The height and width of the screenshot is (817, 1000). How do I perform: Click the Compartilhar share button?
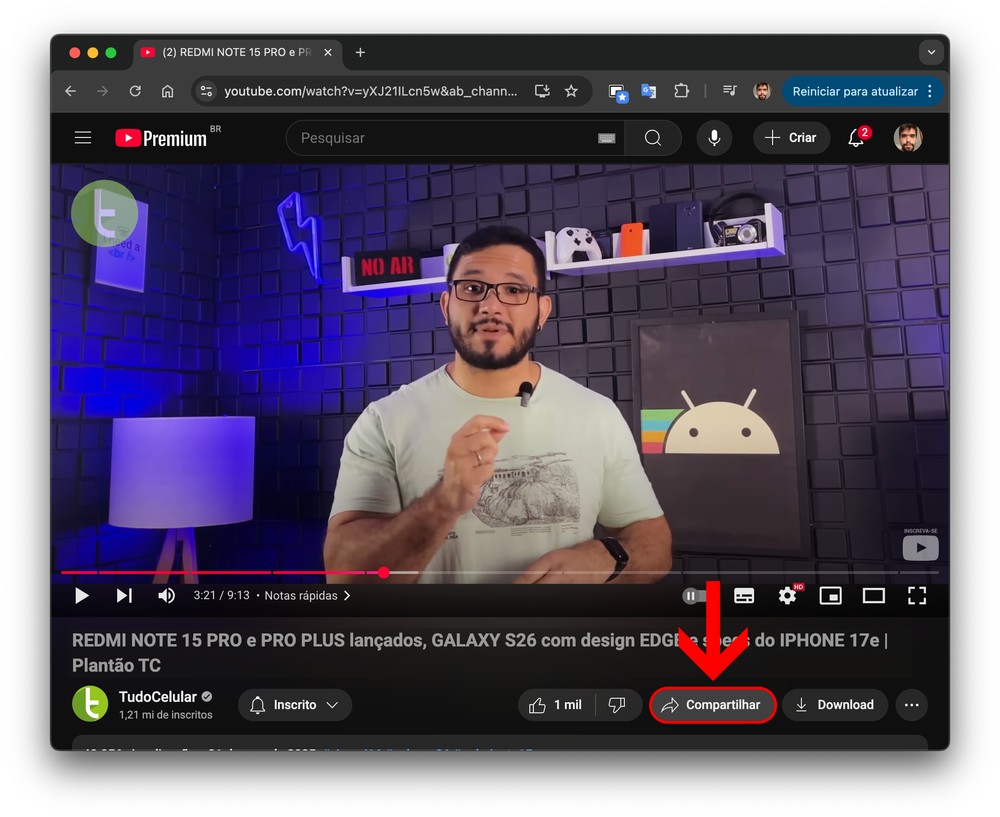point(712,705)
